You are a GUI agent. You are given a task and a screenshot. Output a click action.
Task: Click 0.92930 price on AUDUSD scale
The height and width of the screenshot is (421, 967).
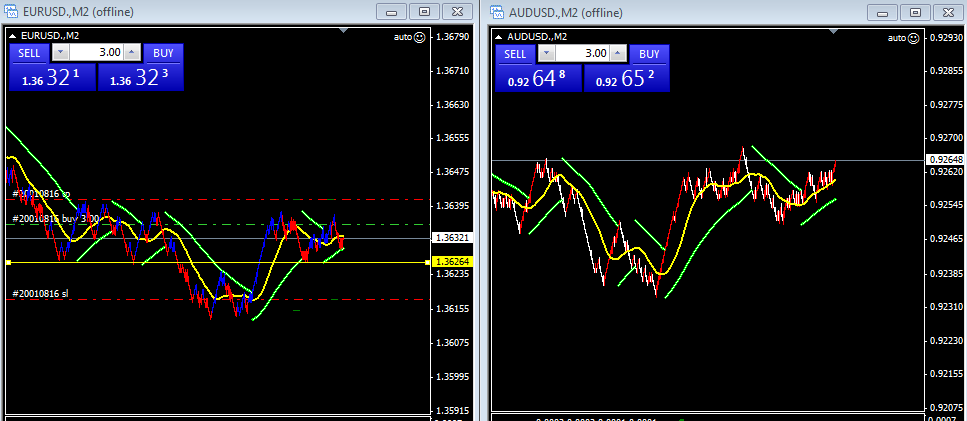point(946,38)
